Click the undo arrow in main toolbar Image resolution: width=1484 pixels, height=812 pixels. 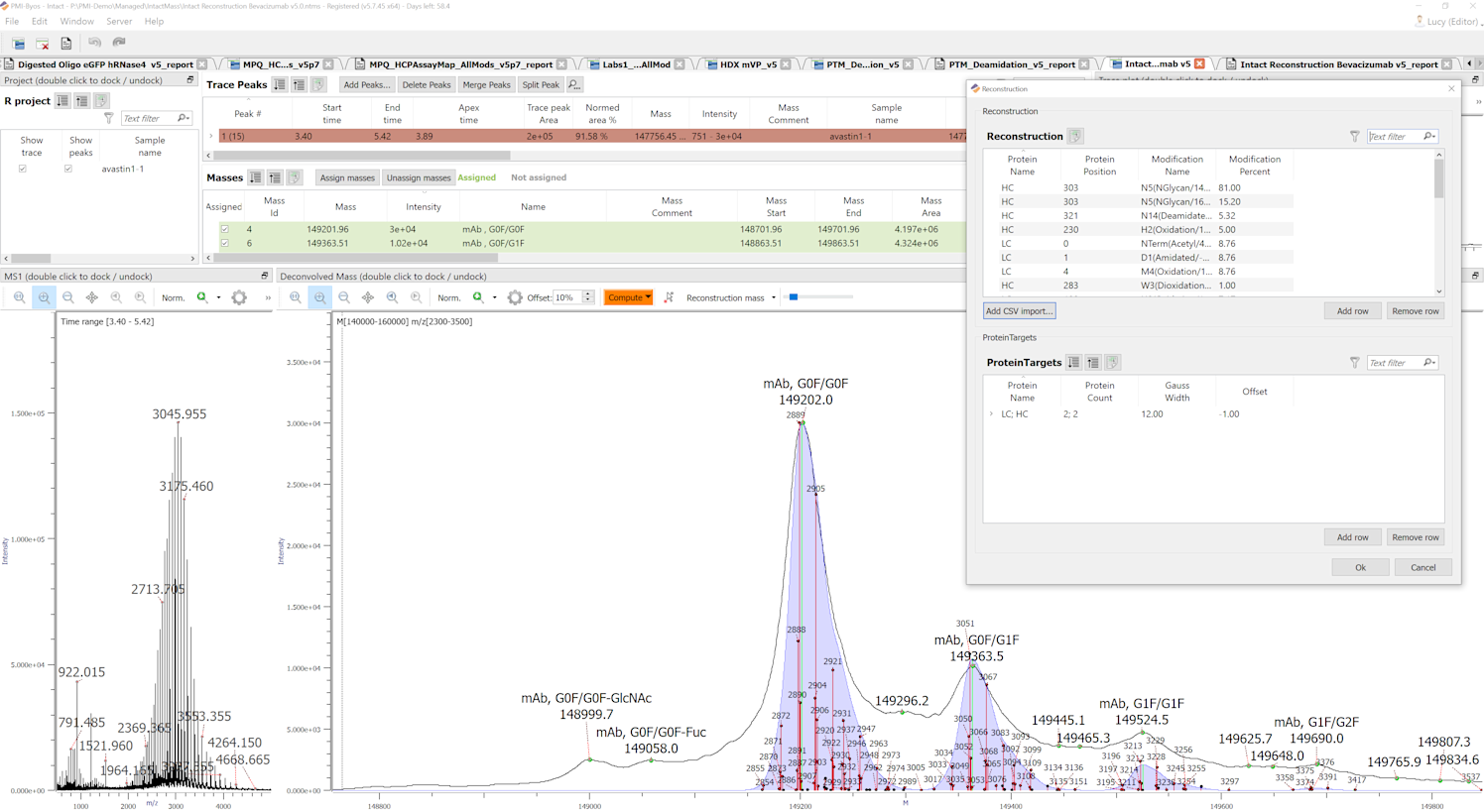pos(94,43)
